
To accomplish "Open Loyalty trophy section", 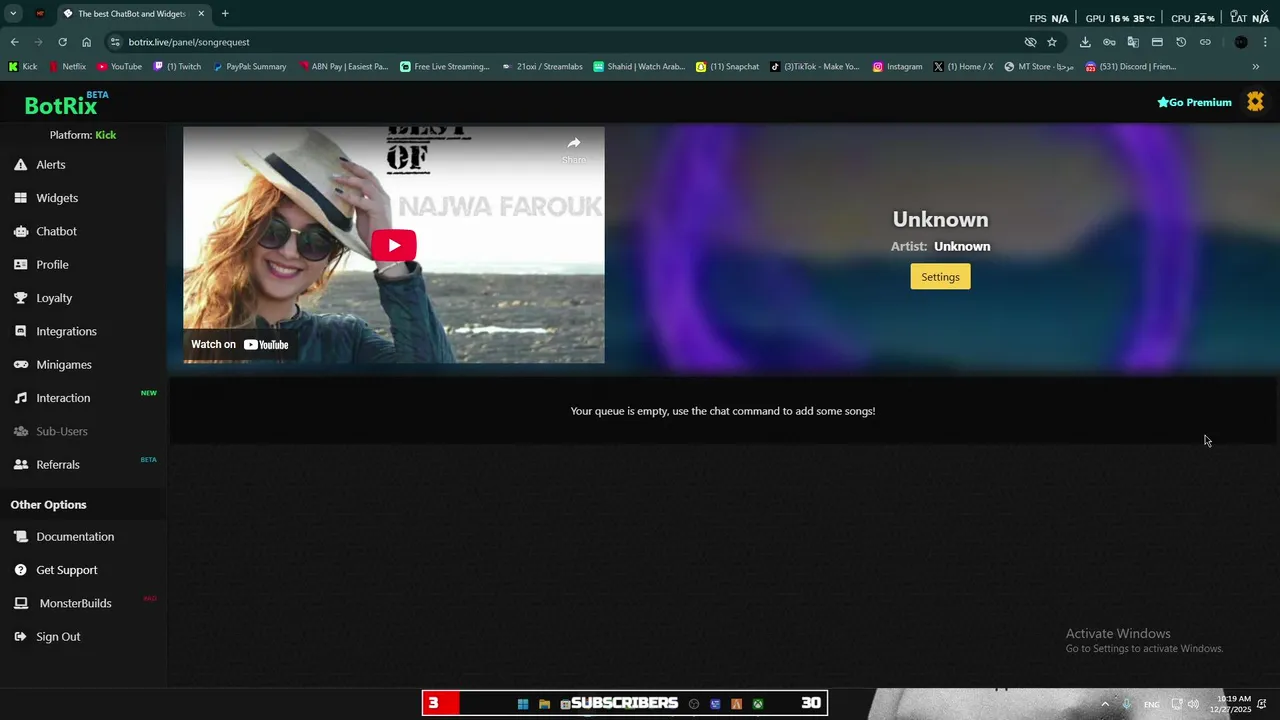I will 54,298.
